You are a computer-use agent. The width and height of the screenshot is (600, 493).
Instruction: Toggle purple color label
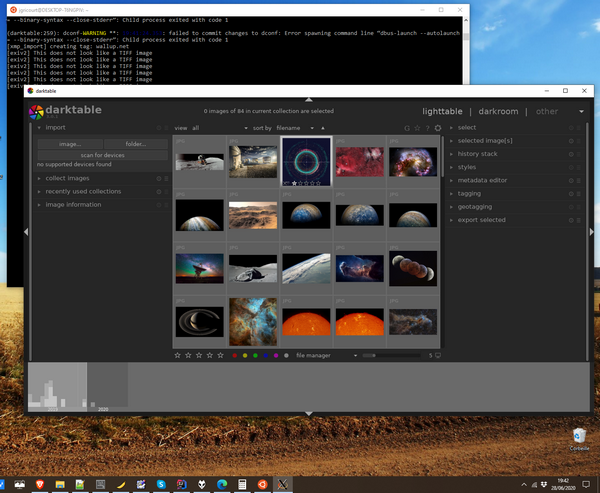pos(276,356)
